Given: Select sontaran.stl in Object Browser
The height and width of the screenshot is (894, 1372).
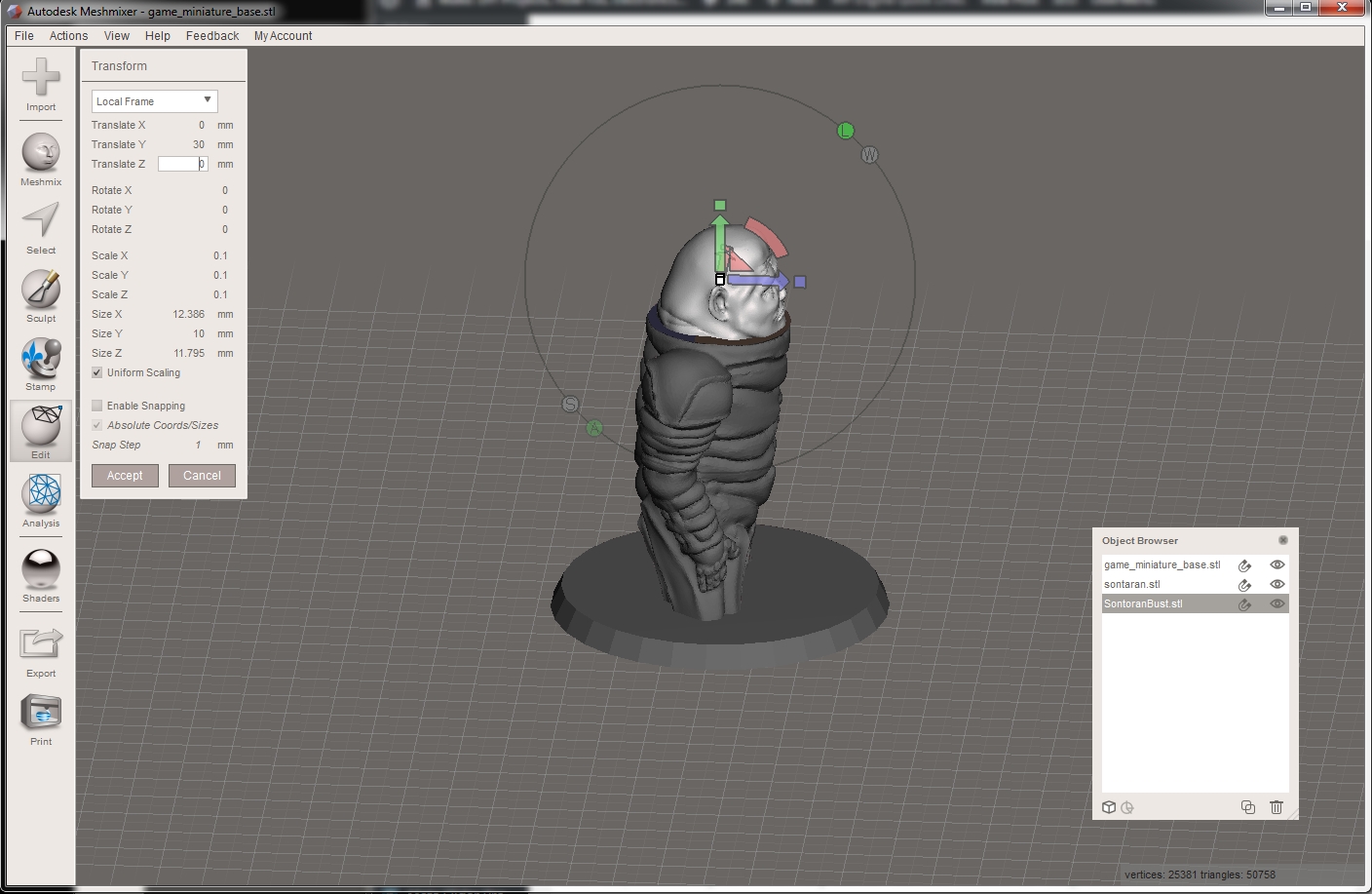Looking at the screenshot, I should click(x=1132, y=584).
